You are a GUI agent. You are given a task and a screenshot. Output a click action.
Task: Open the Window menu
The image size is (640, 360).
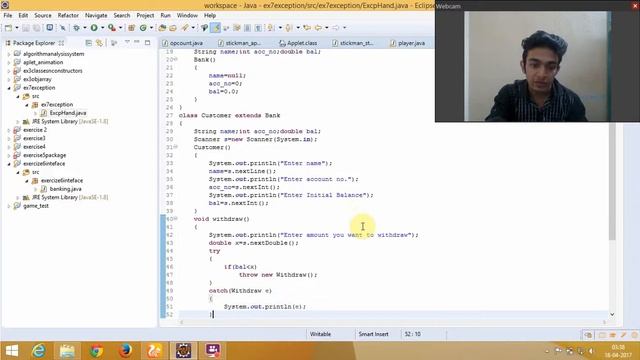coord(187,16)
